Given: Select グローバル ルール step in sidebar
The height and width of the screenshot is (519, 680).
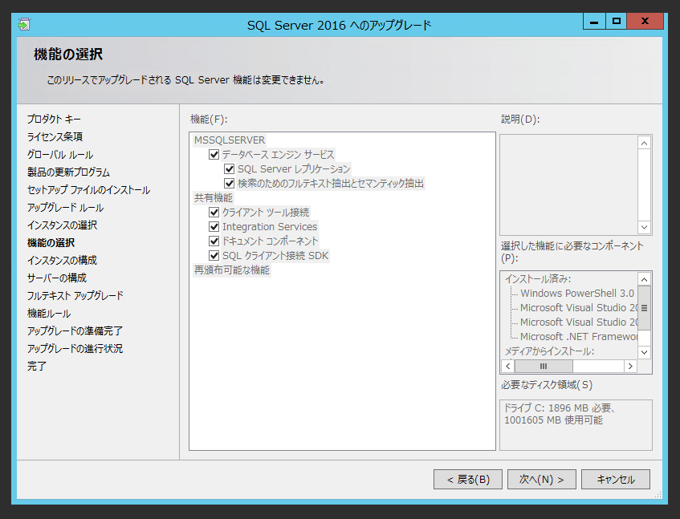Looking at the screenshot, I should click(x=60, y=154).
